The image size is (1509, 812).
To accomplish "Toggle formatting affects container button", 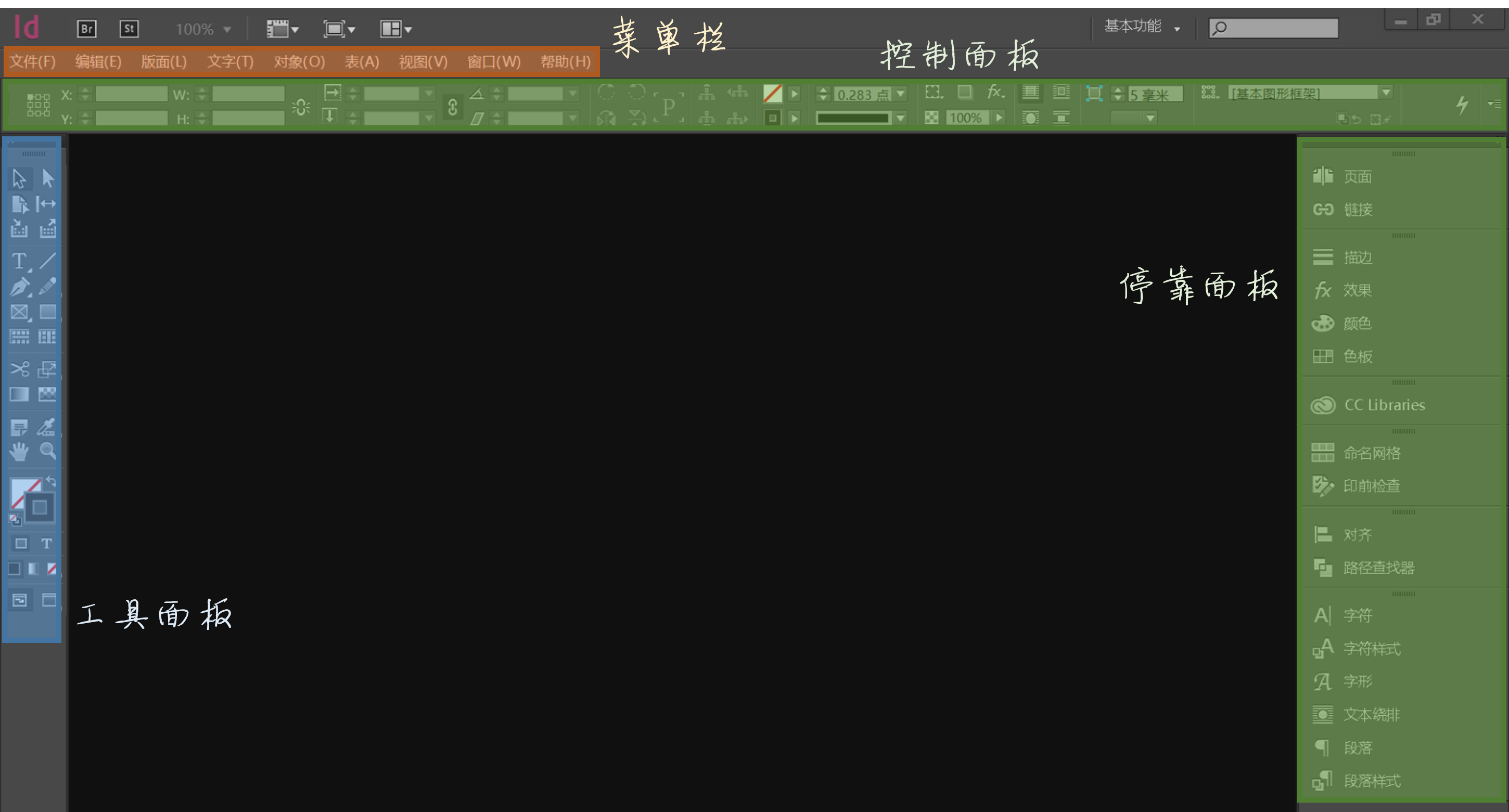I will point(20,543).
